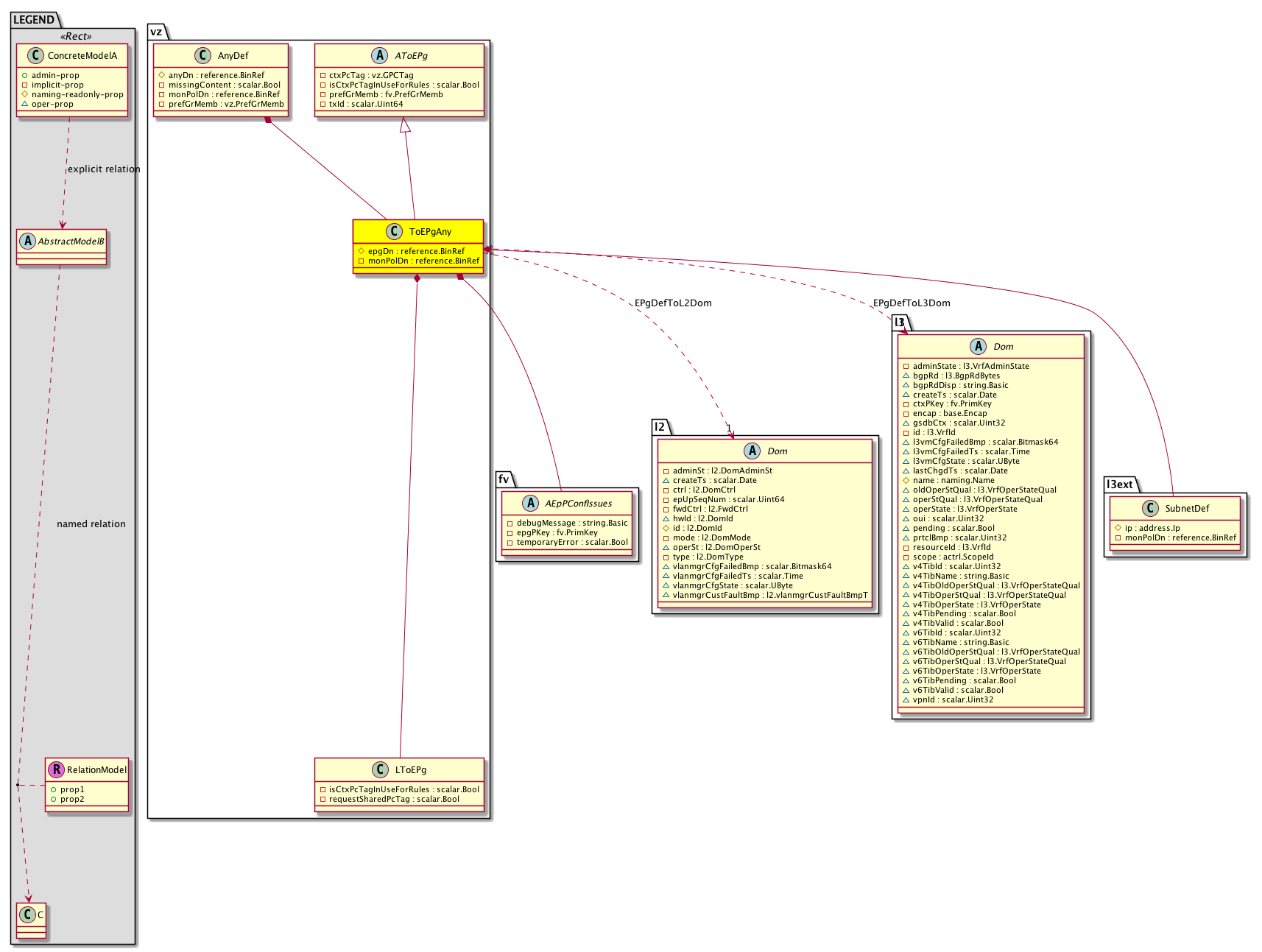Open the vz package tab

click(156, 32)
